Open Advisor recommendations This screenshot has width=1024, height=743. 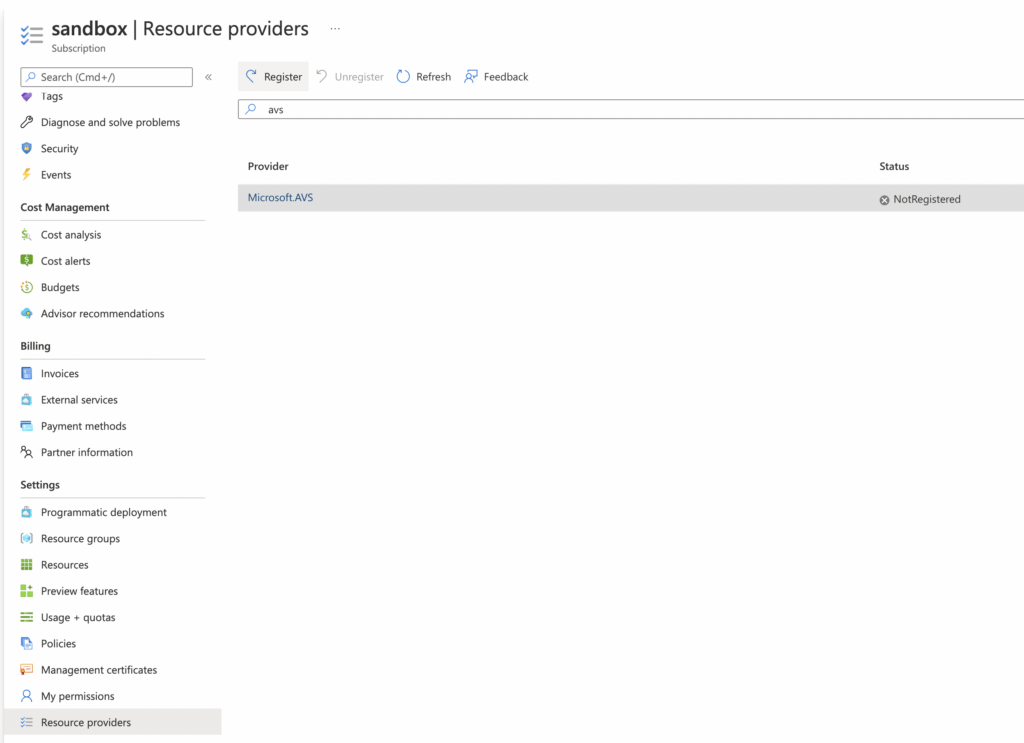point(102,313)
